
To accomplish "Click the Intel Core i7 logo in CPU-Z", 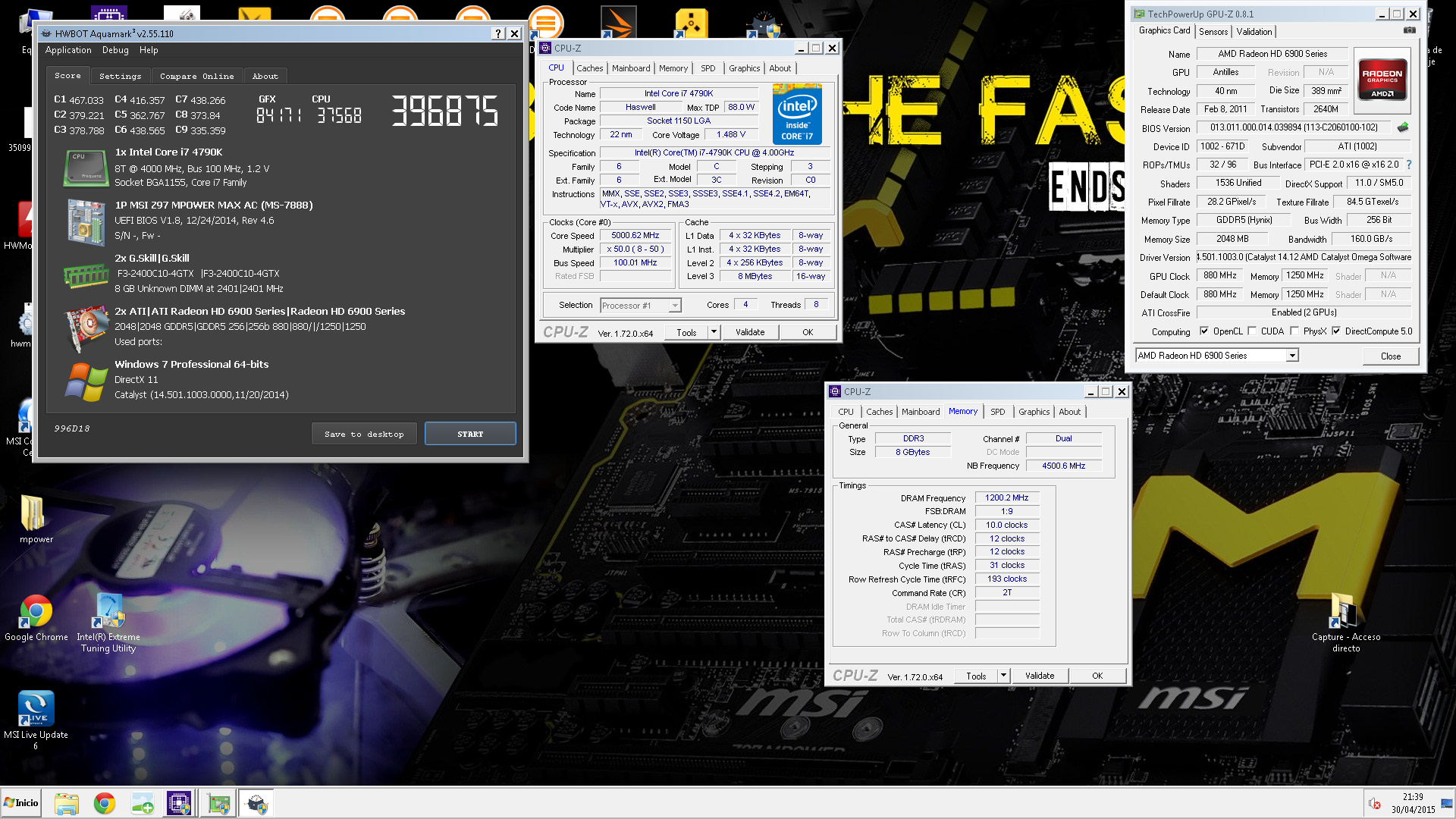I will [797, 114].
